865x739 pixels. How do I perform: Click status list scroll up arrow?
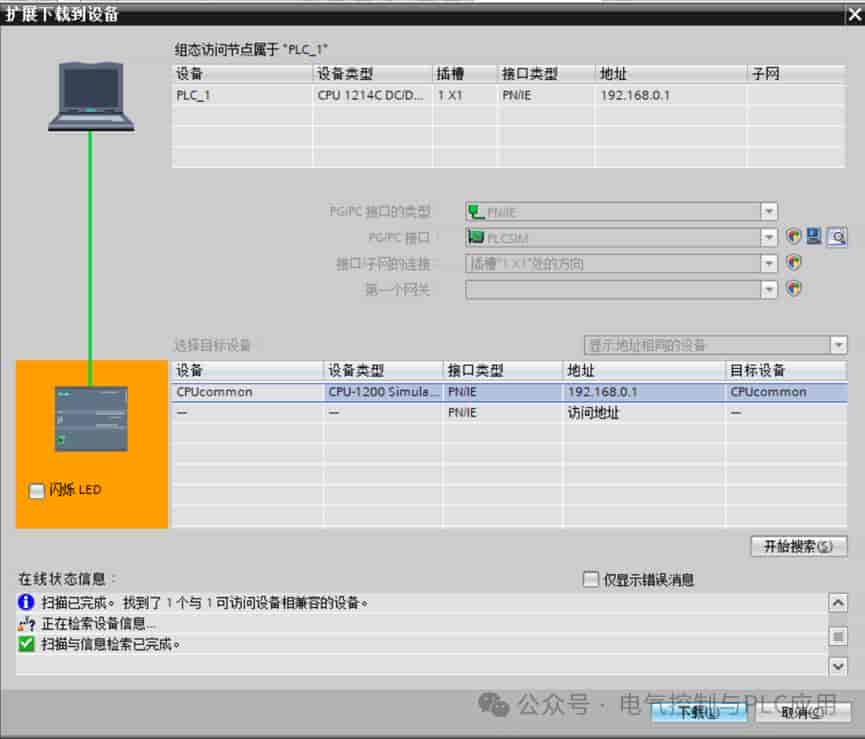[838, 603]
